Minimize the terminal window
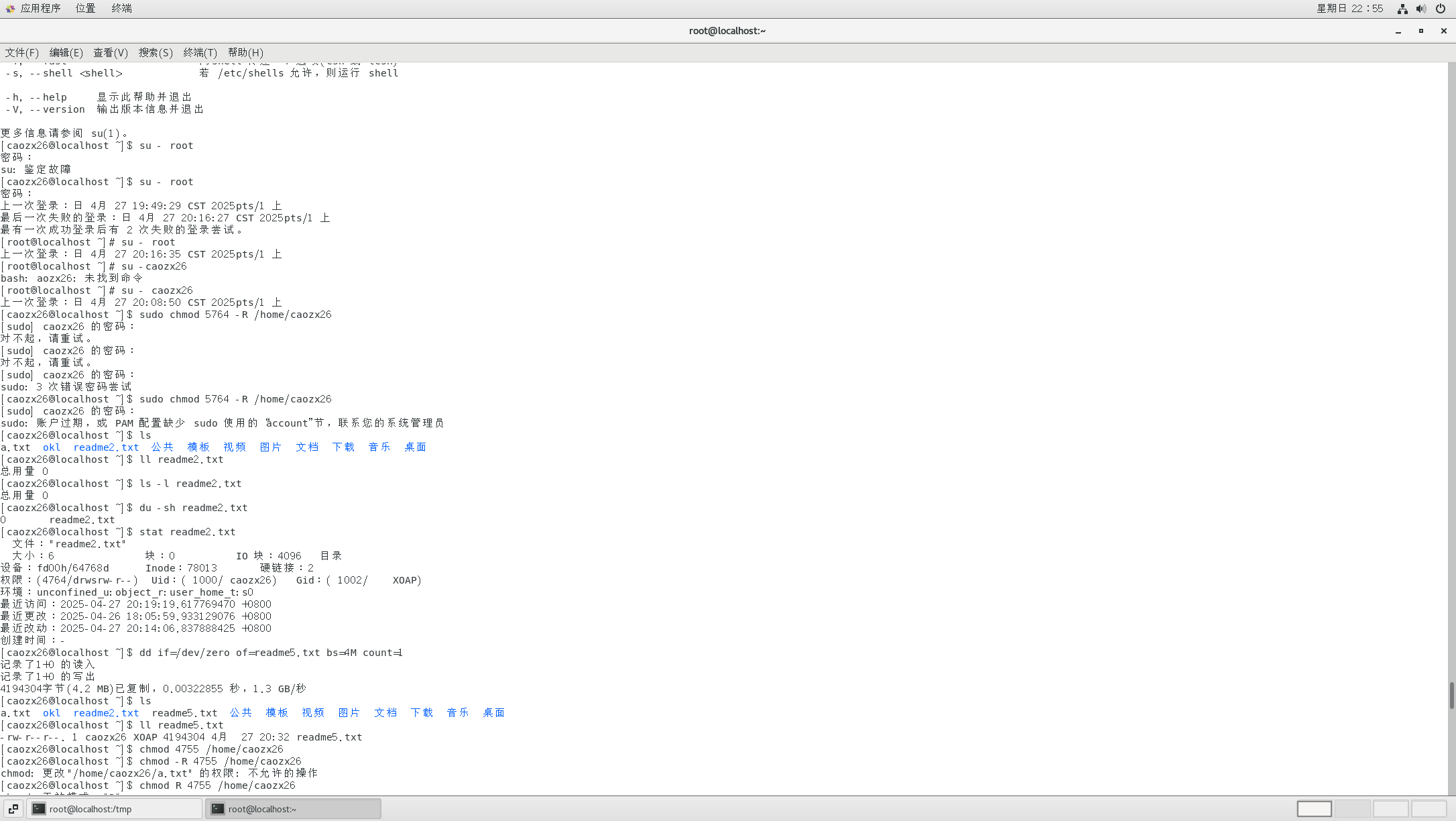 click(1398, 31)
